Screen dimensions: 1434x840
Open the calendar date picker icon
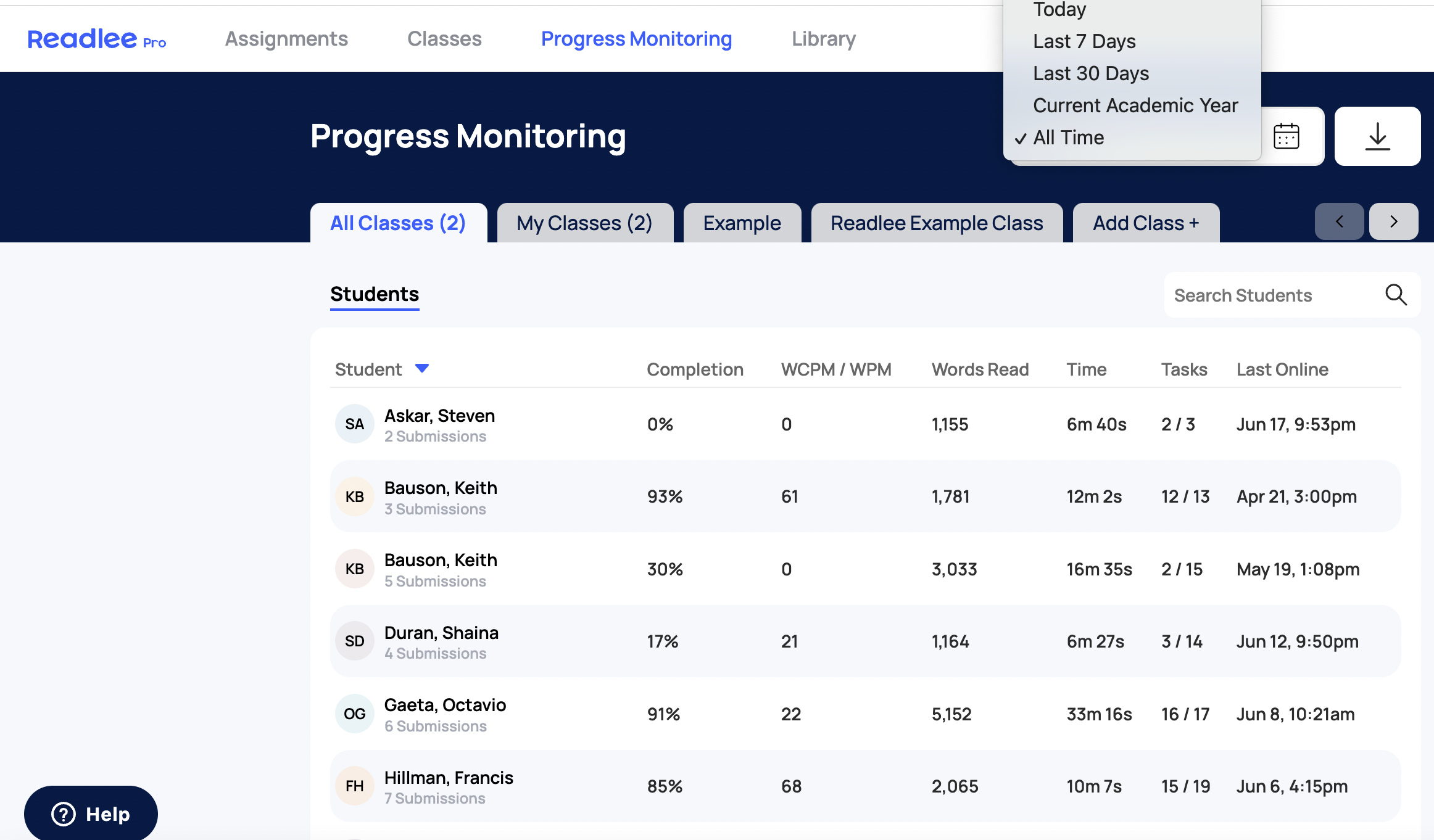(1287, 136)
